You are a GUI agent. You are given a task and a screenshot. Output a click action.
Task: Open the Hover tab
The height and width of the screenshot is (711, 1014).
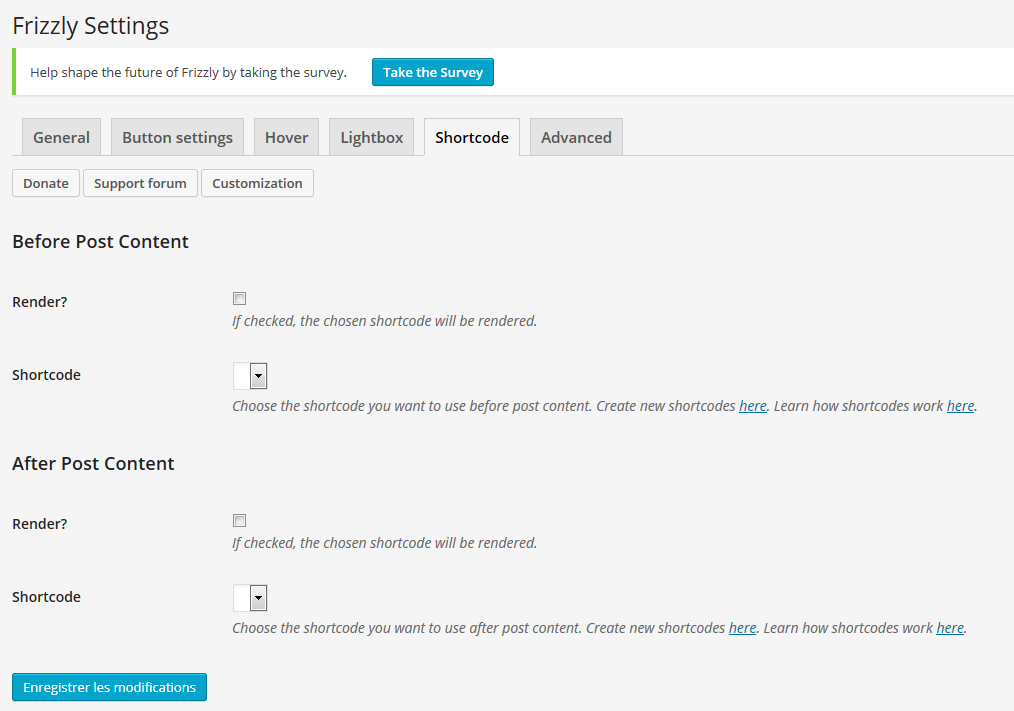point(286,137)
